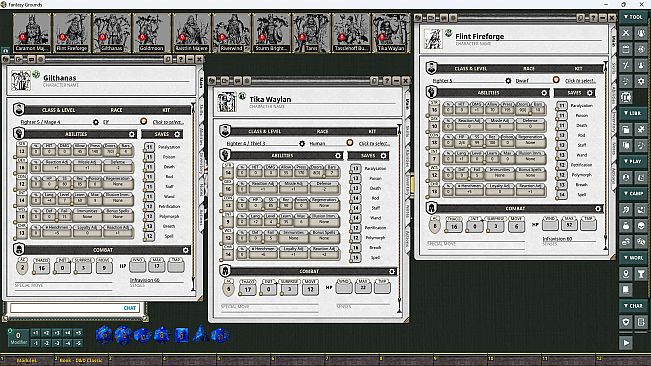The width and height of the screenshot is (651, 366).
Task: Open the Combat gear on Tika Waylan sheet
Action: pos(392,271)
